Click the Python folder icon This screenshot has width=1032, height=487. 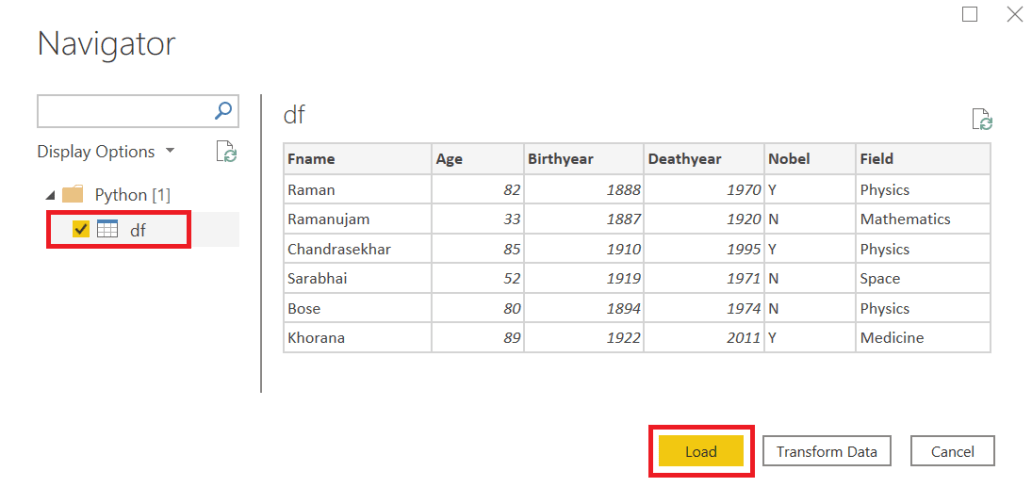pyautogui.click(x=72, y=194)
